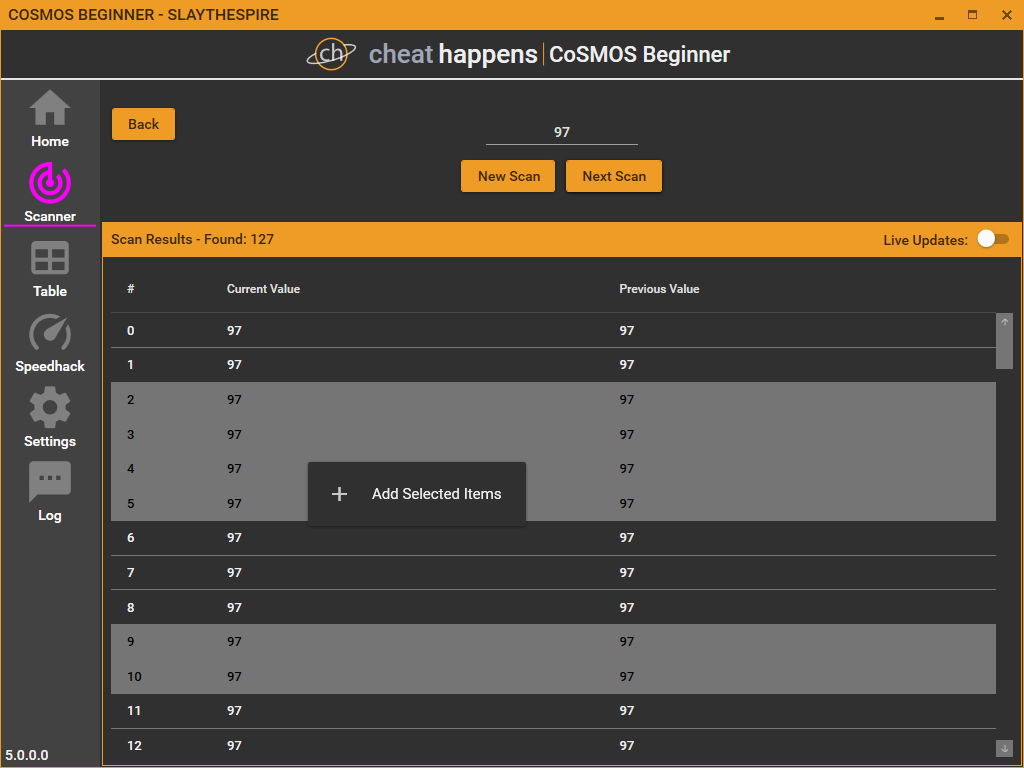Open CoSMOS Settings via the gear icon
Screen dimensions: 1024x768
coord(49,416)
